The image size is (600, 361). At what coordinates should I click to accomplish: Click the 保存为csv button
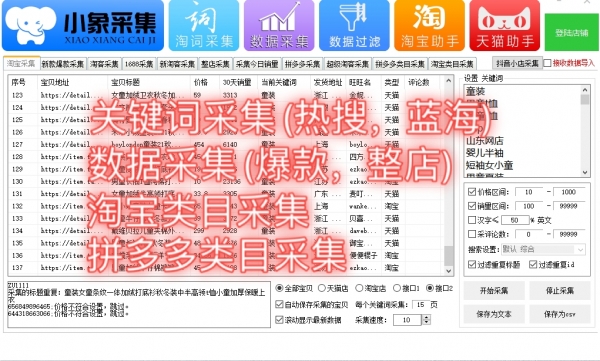tap(560, 314)
